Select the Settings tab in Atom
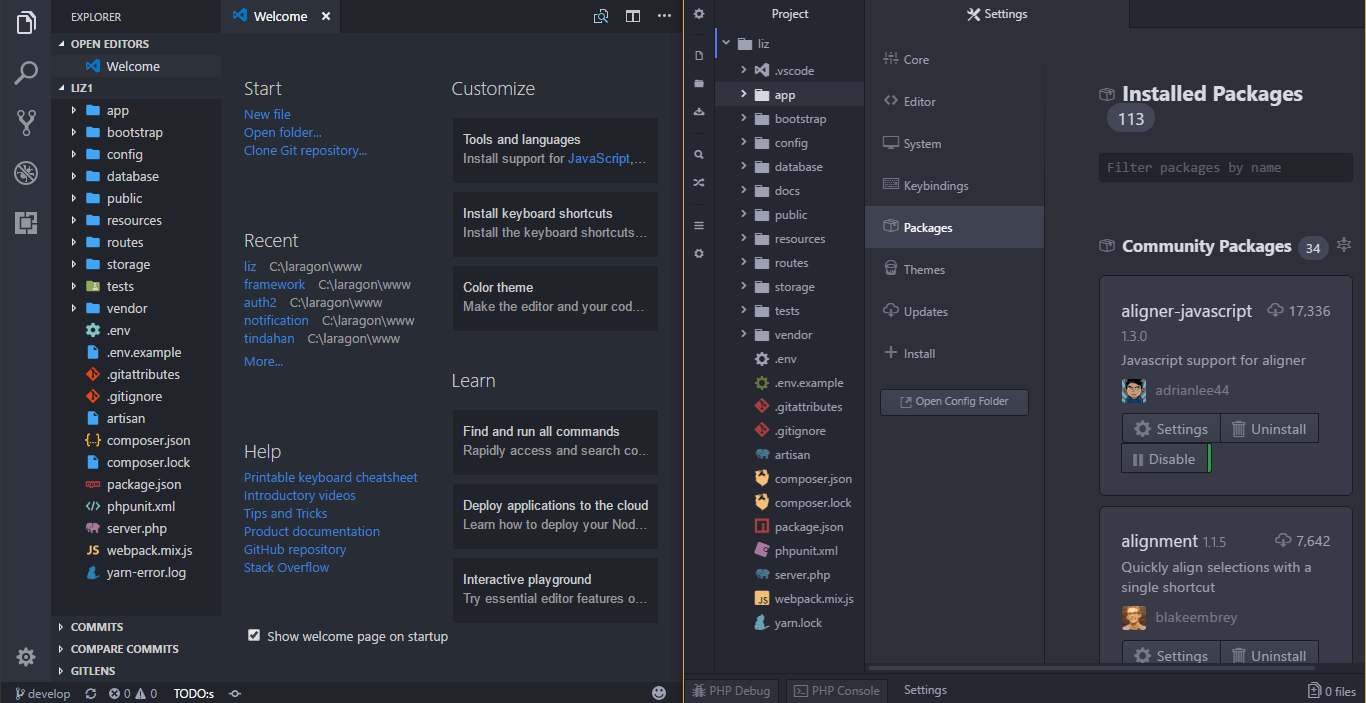This screenshot has height=703, width=1366. click(997, 14)
